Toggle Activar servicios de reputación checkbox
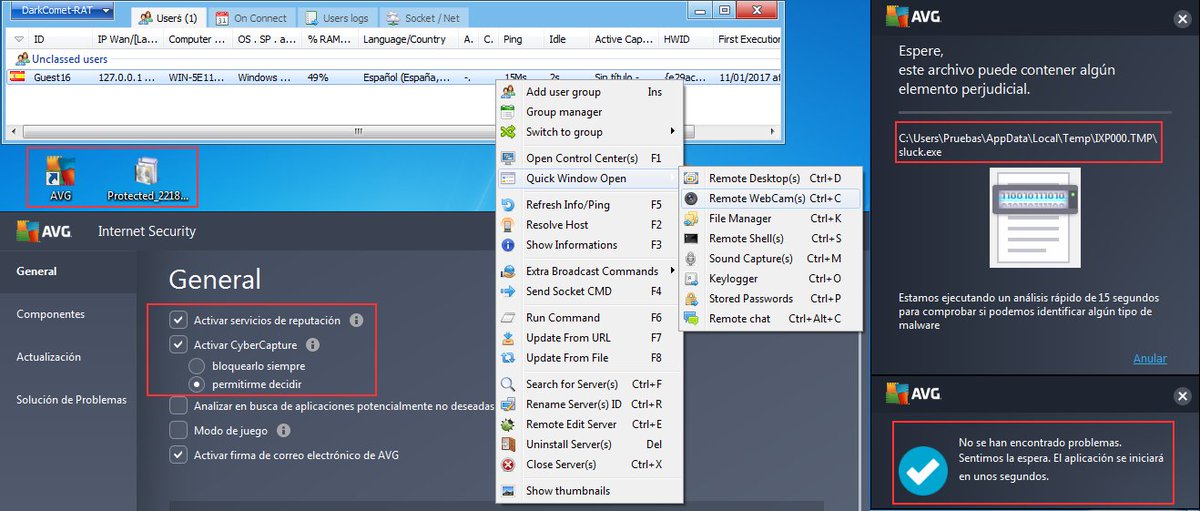Image resolution: width=1200 pixels, height=511 pixels. [178, 321]
